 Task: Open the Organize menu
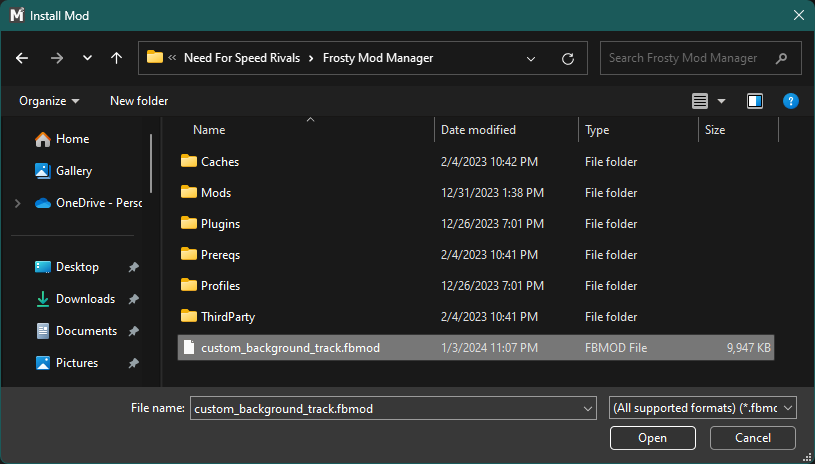(x=49, y=101)
